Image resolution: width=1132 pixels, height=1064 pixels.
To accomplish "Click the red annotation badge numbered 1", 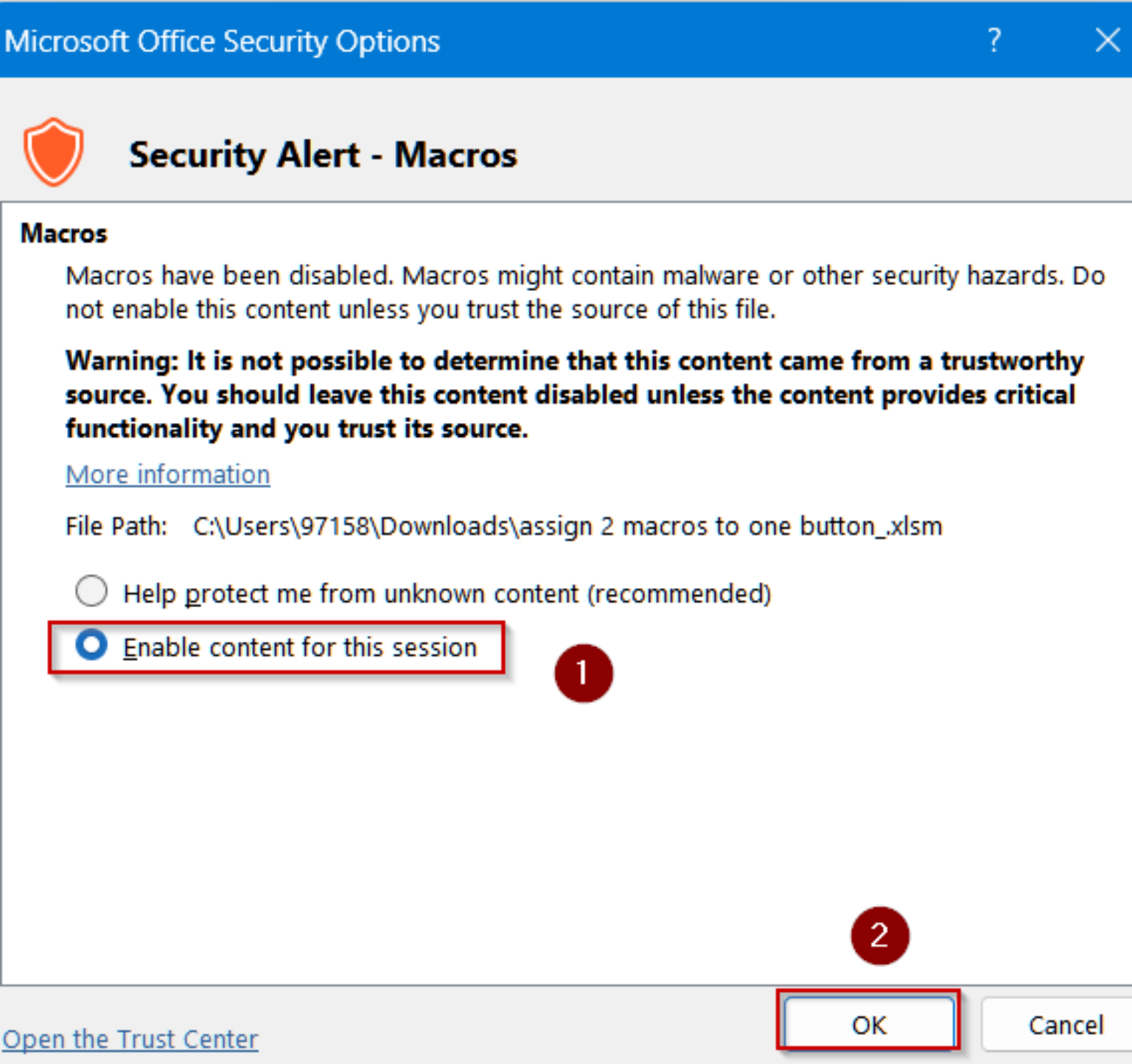I will click(x=583, y=672).
